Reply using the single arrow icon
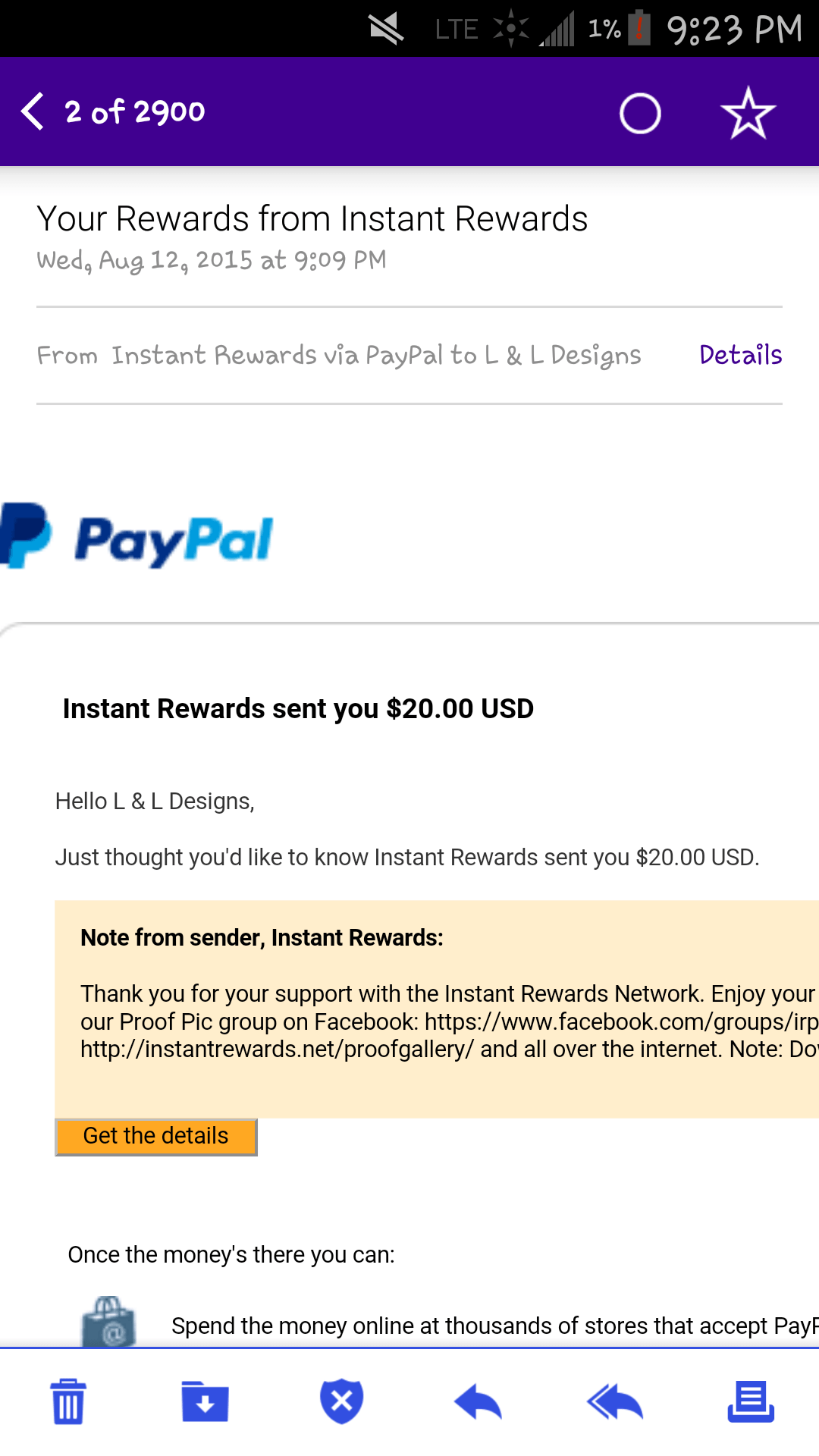The height and width of the screenshot is (1456, 819). point(478,1401)
